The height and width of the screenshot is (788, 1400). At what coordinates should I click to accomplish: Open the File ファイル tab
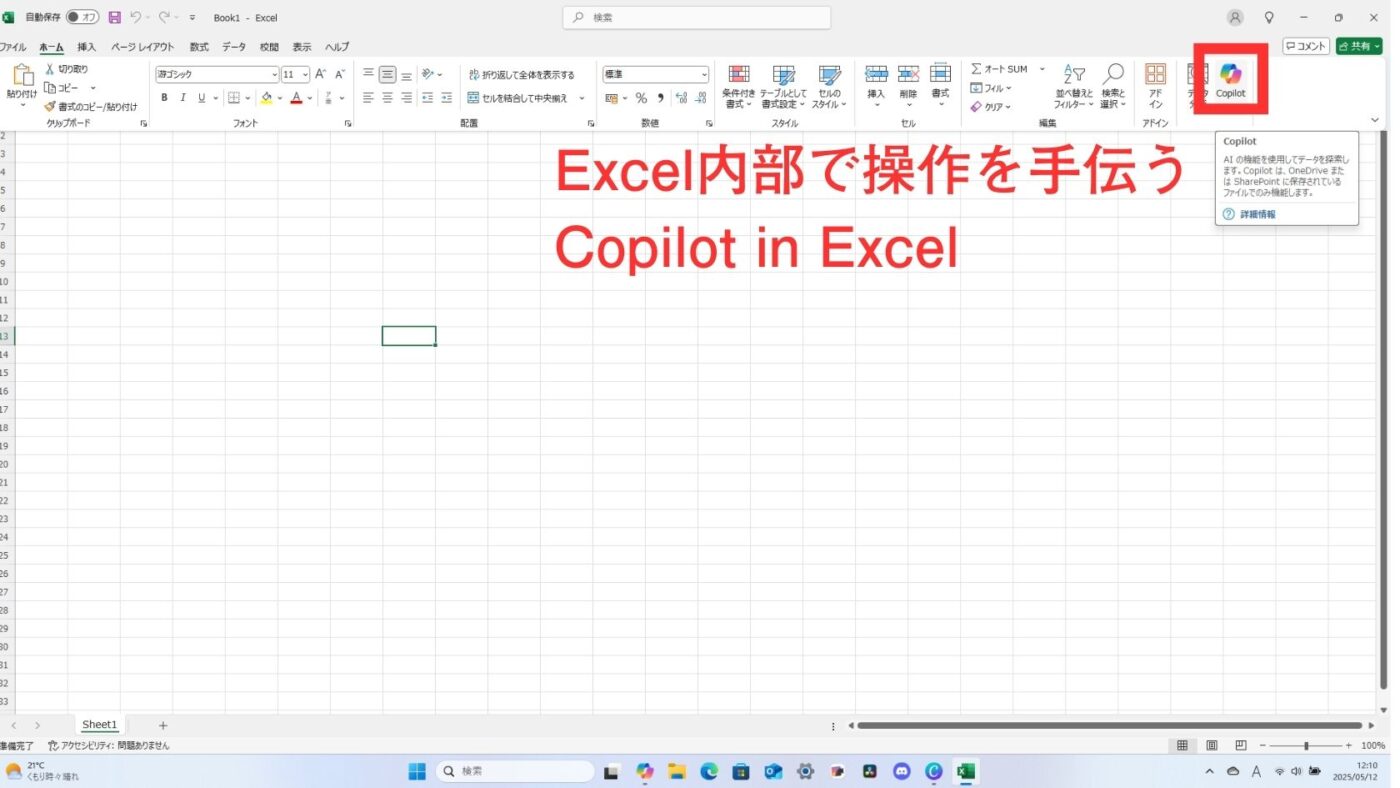(12, 47)
